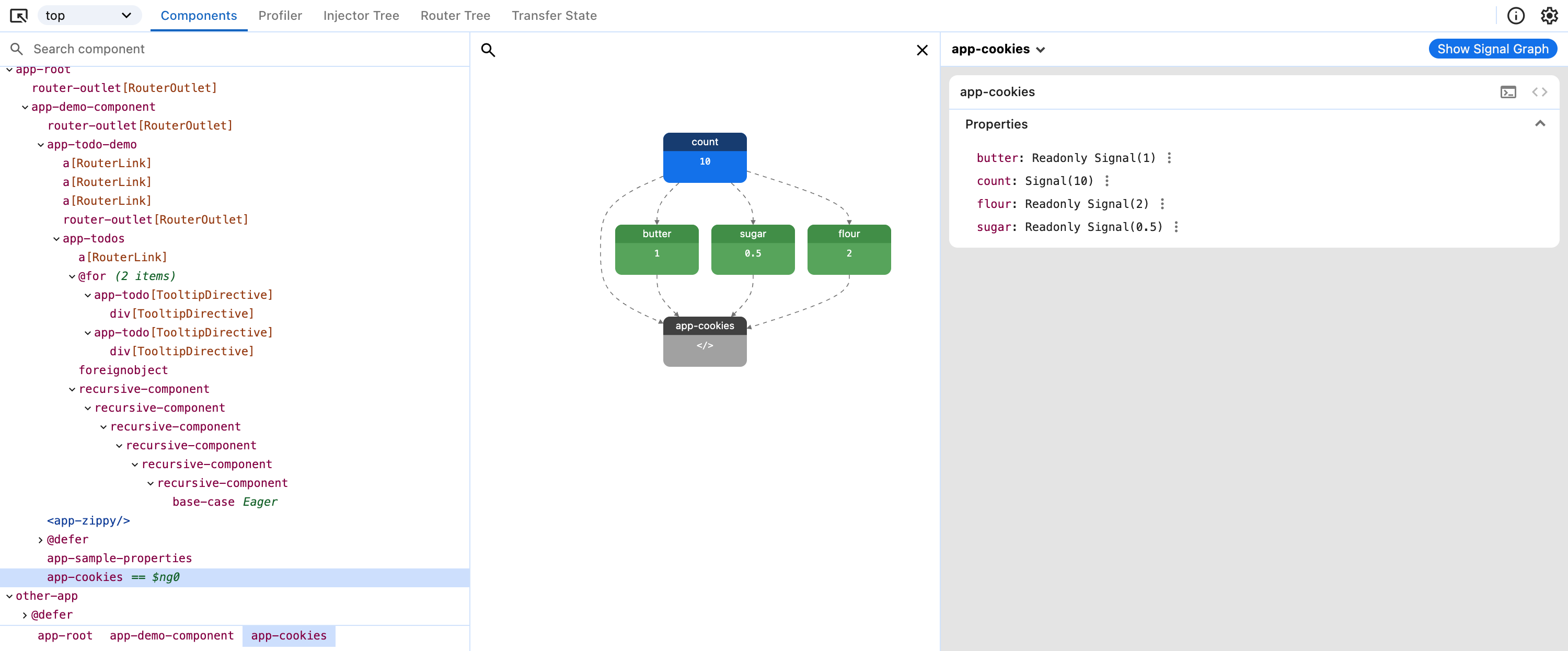Switch to the Injector Tree tab
This screenshot has width=1568, height=651.
point(361,16)
